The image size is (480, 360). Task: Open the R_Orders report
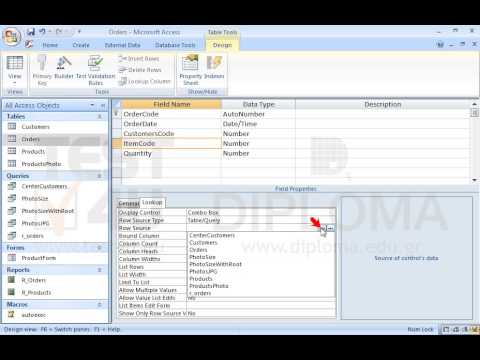(x=33, y=280)
